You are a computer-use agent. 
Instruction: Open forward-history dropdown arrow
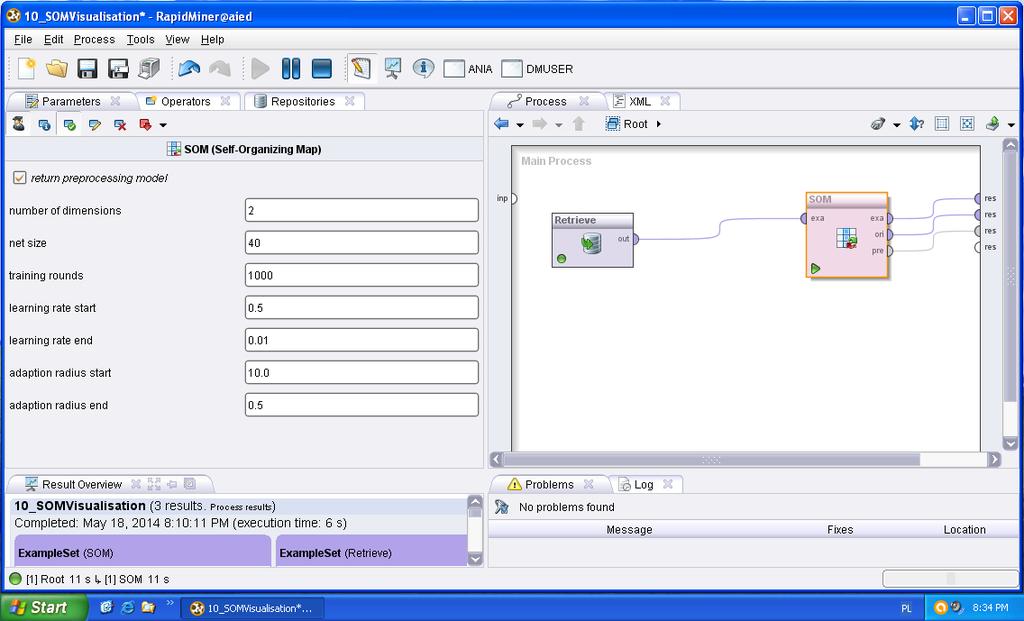(x=558, y=124)
